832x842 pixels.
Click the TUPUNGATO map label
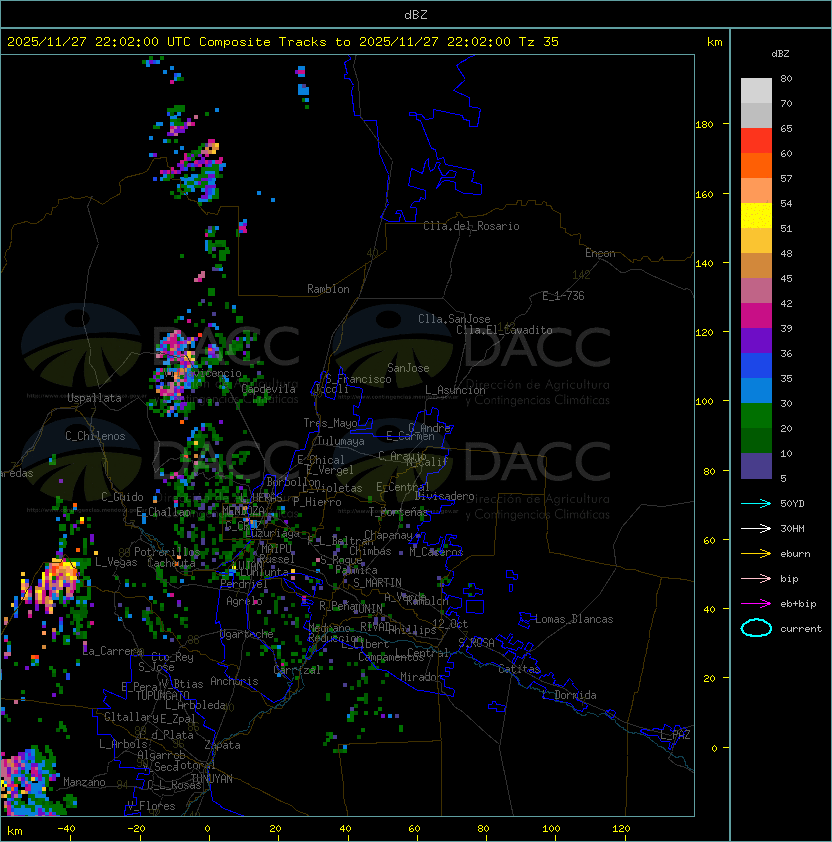(162, 696)
